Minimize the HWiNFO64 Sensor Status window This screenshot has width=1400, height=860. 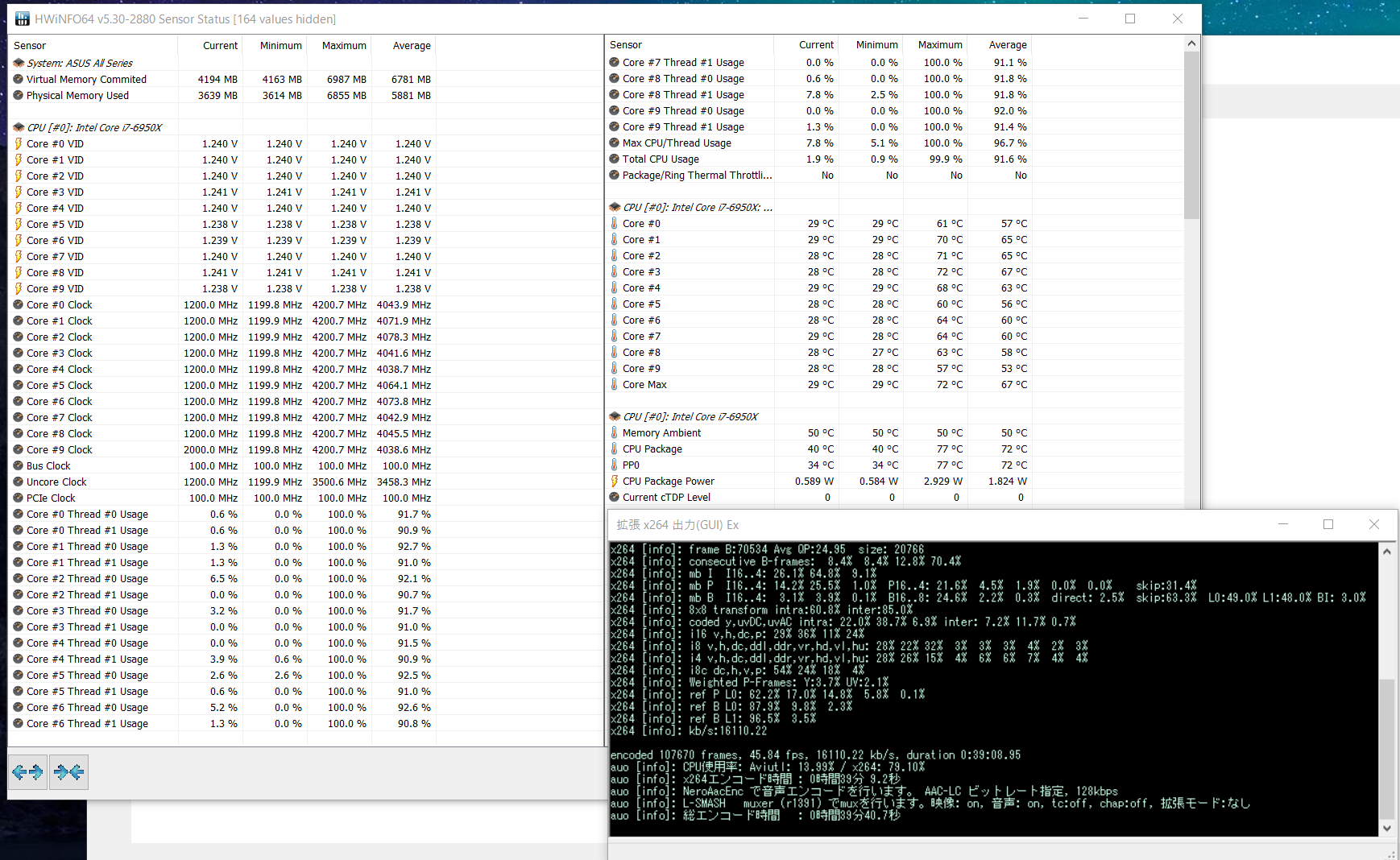coord(1083,19)
